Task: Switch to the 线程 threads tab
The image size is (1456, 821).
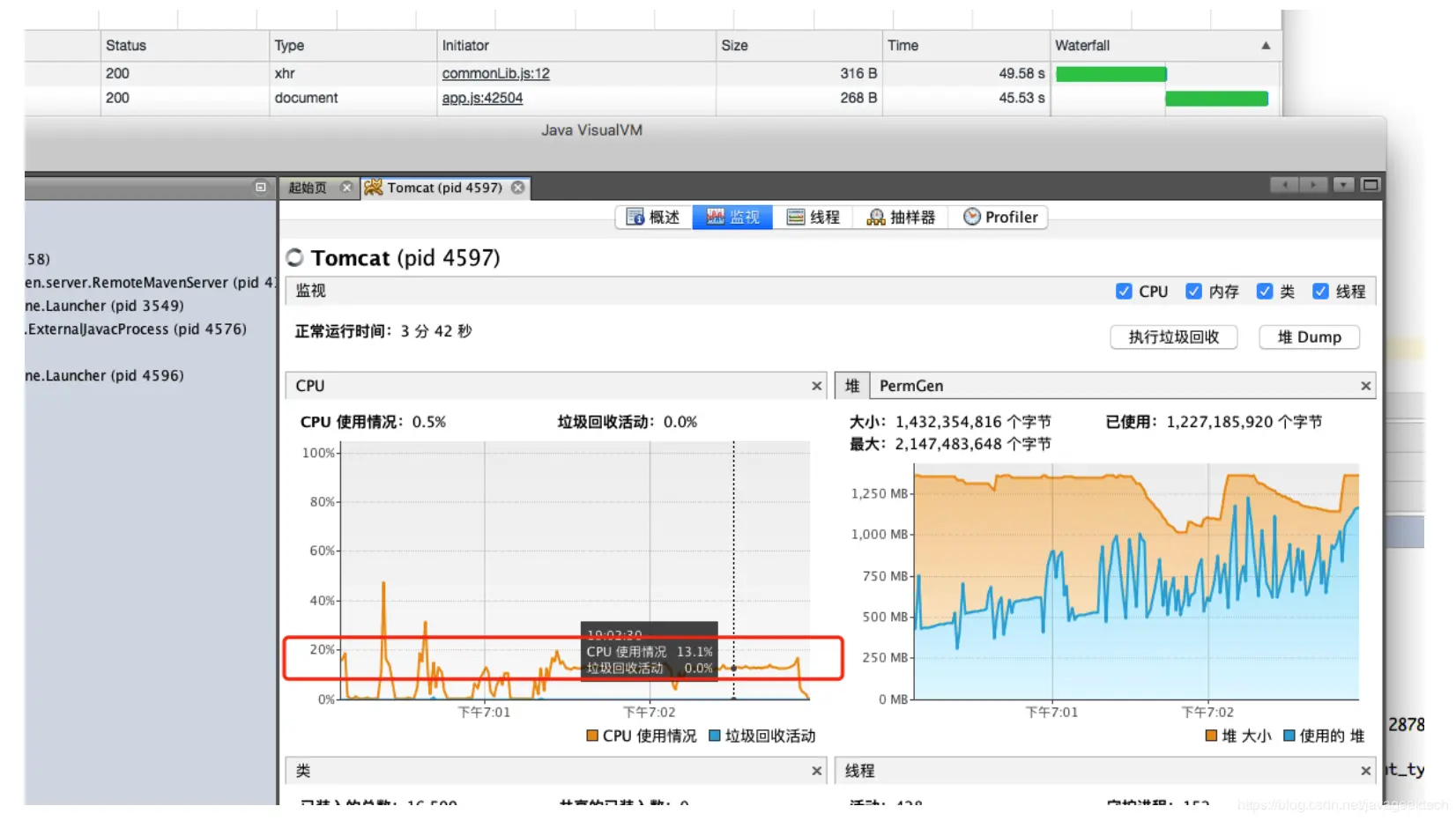Action: pos(813,218)
